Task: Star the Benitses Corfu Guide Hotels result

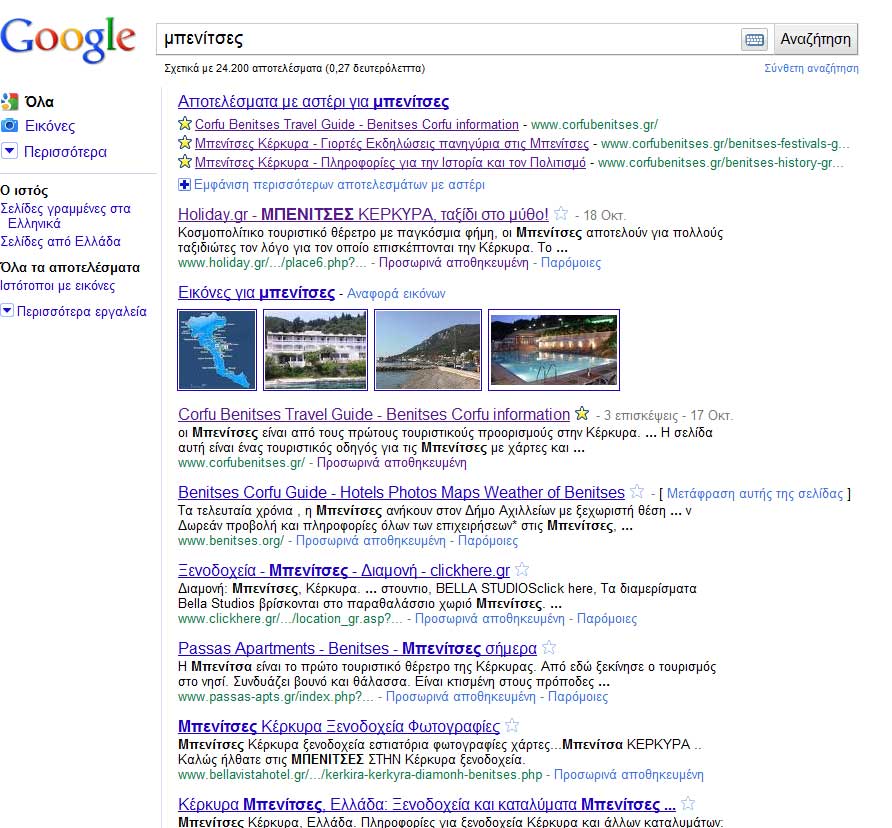Action: tap(637, 491)
